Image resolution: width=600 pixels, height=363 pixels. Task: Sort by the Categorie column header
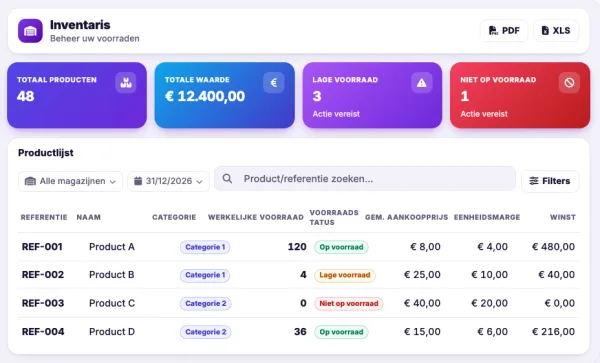(174, 217)
